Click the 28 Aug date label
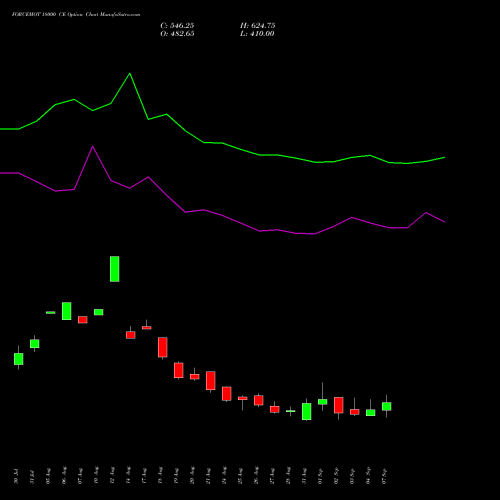The image size is (500, 500). point(288,476)
